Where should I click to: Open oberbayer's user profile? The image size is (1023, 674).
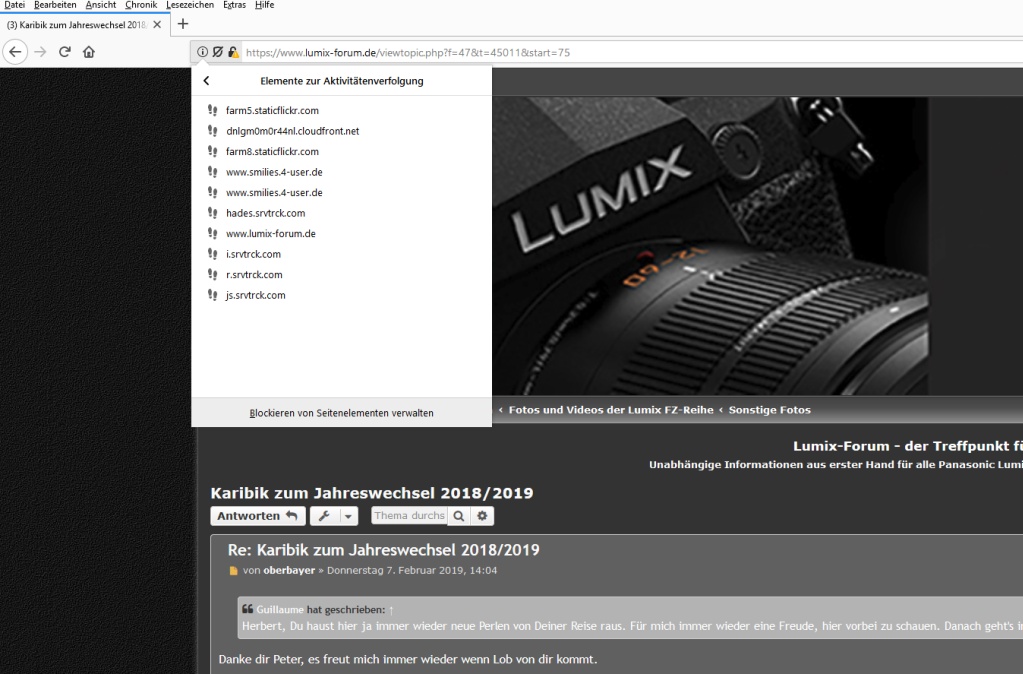click(x=289, y=570)
